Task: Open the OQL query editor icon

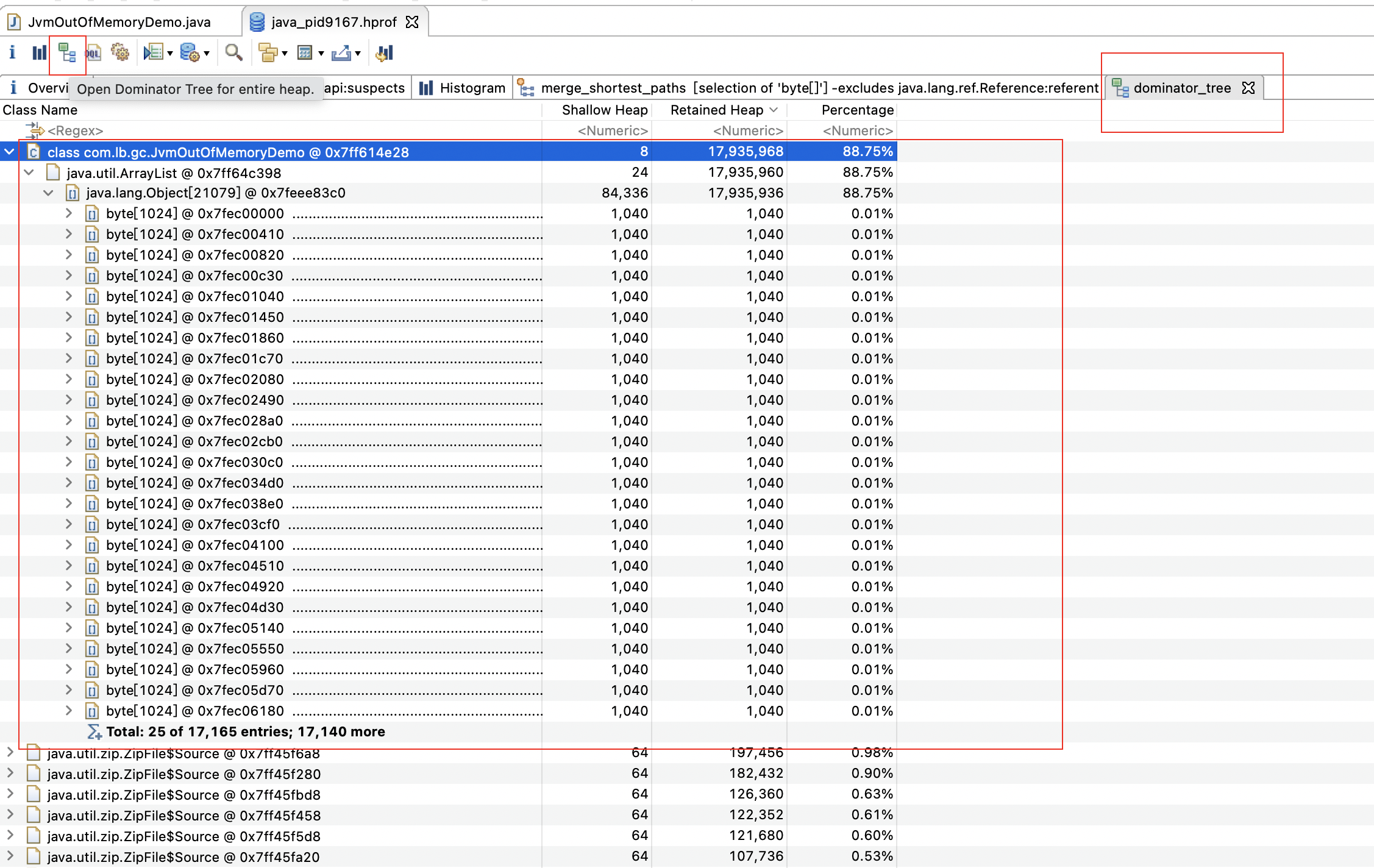Action: click(x=93, y=53)
